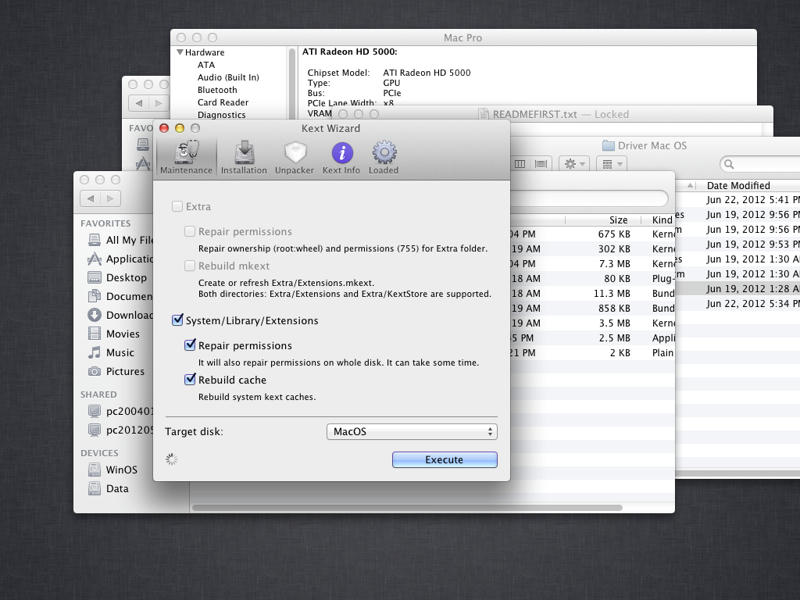The width and height of the screenshot is (800, 600).
Task: Open Desktop folder in Finder sidebar
Action: pyautogui.click(x=117, y=278)
